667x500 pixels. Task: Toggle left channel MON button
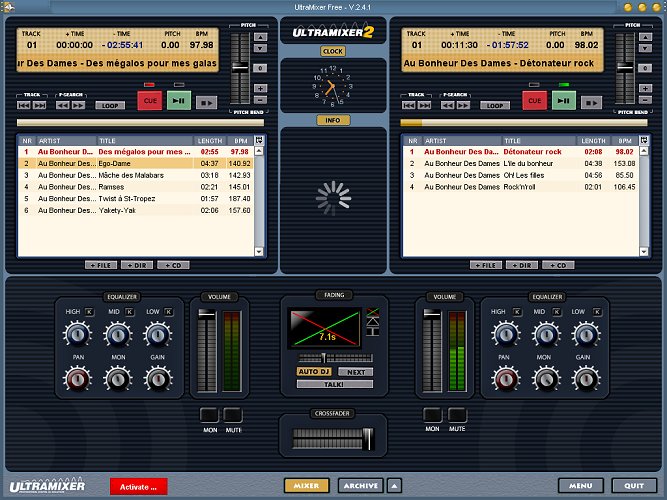coord(209,415)
